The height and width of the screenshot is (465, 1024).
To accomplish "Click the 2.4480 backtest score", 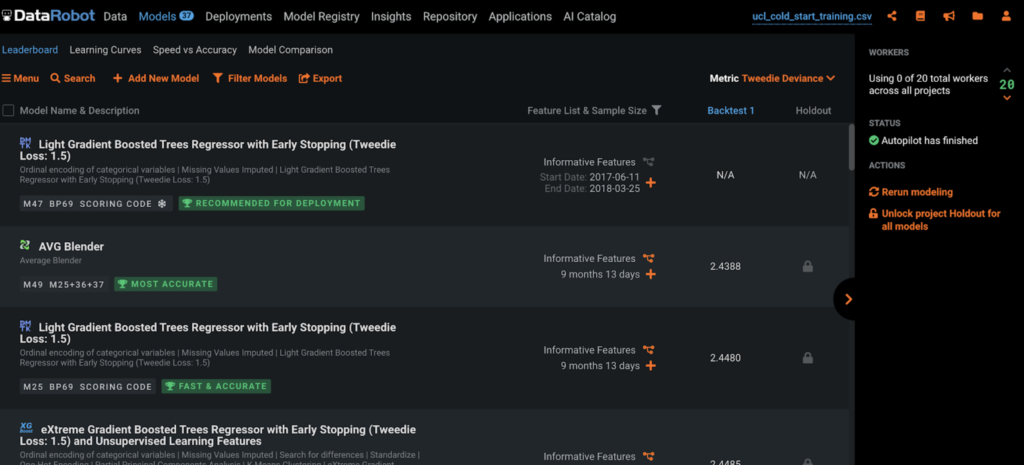I will click(x=726, y=358).
